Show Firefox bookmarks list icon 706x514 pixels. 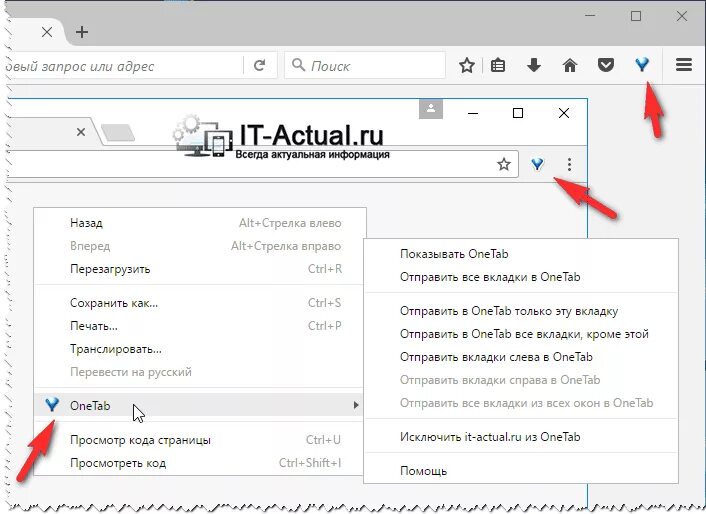(x=498, y=66)
